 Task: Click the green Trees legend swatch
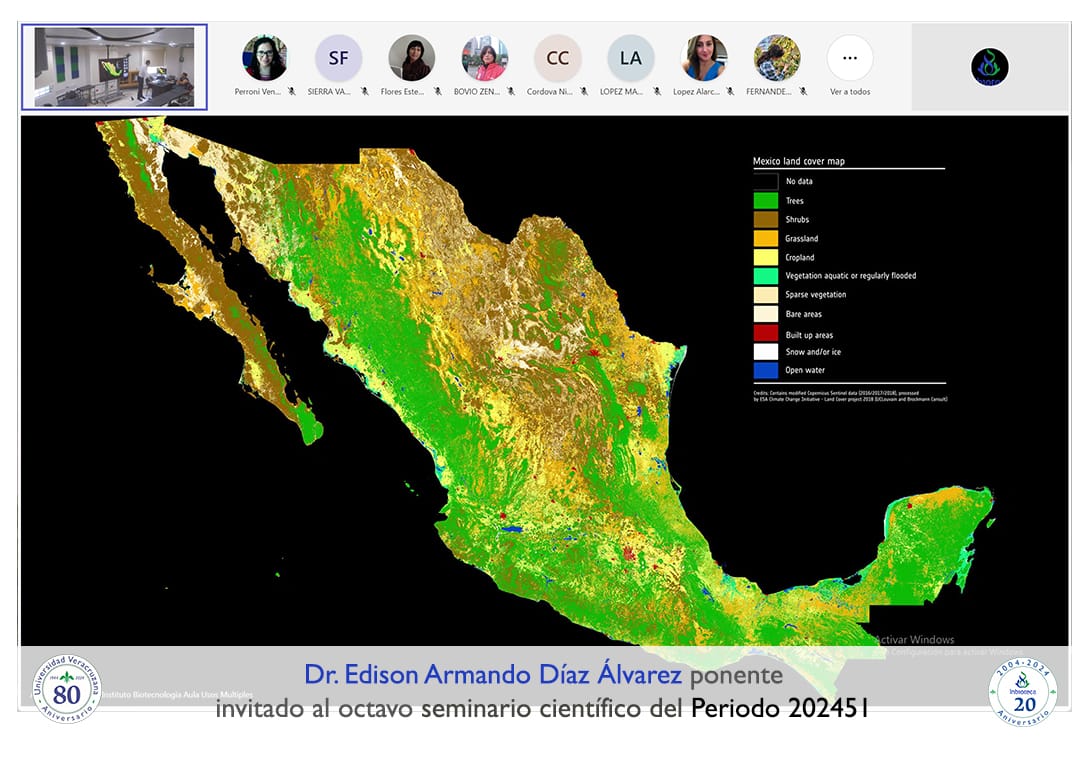(765, 201)
